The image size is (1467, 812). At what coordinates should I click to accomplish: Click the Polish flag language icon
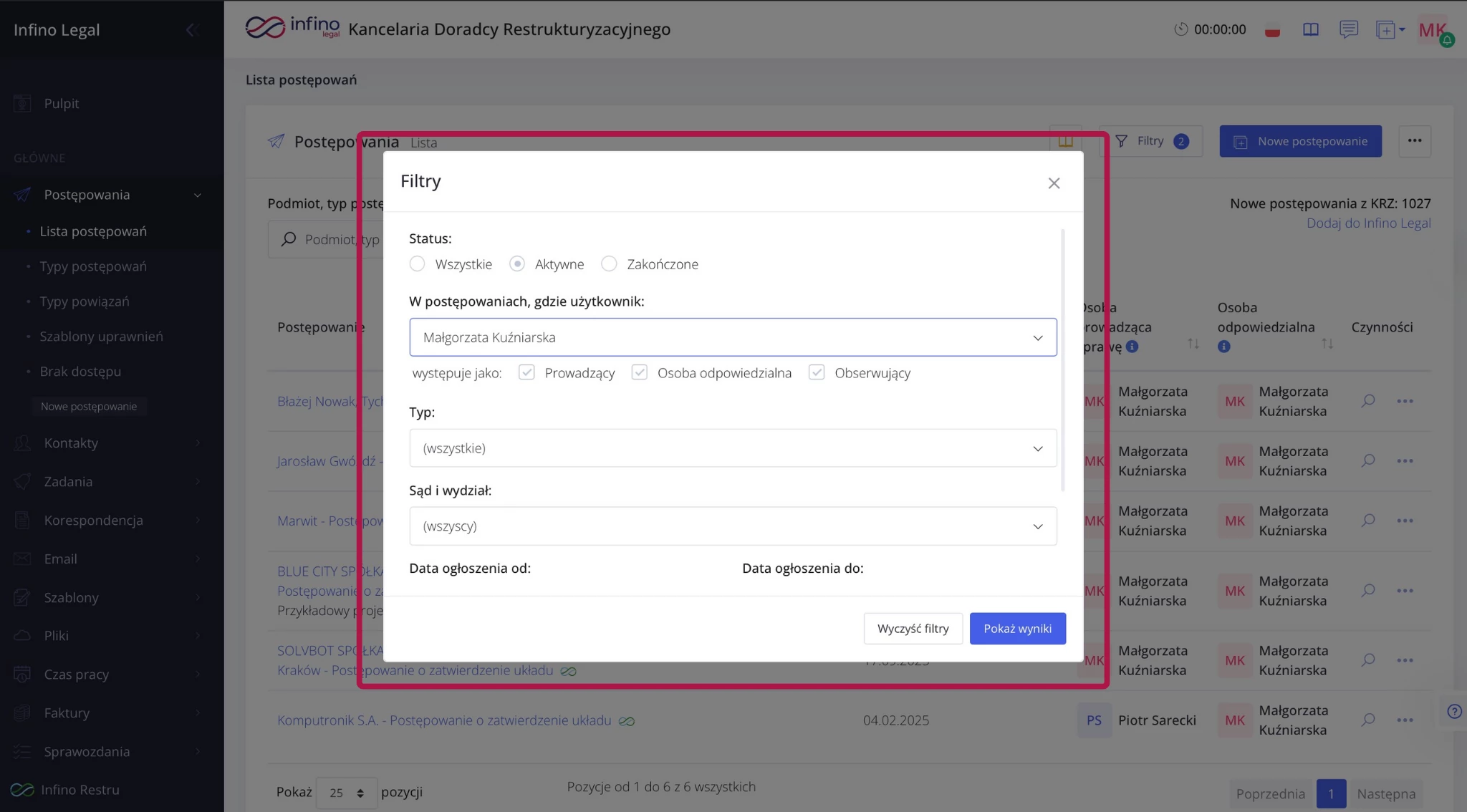click(x=1272, y=31)
